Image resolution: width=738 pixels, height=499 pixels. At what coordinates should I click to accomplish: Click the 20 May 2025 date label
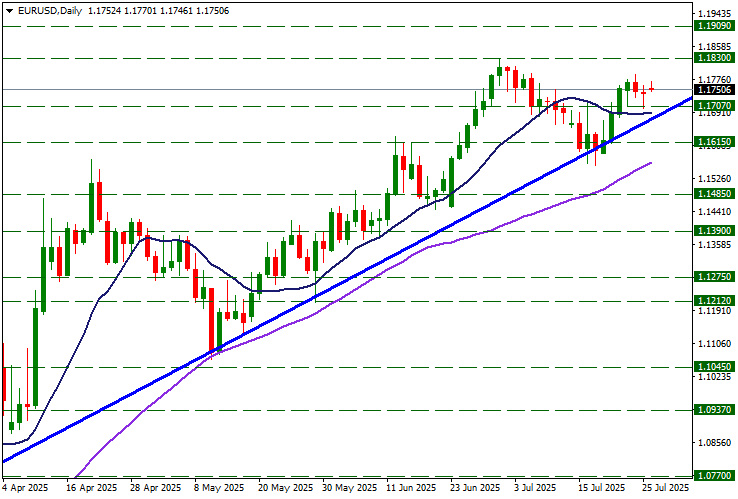pos(285,488)
